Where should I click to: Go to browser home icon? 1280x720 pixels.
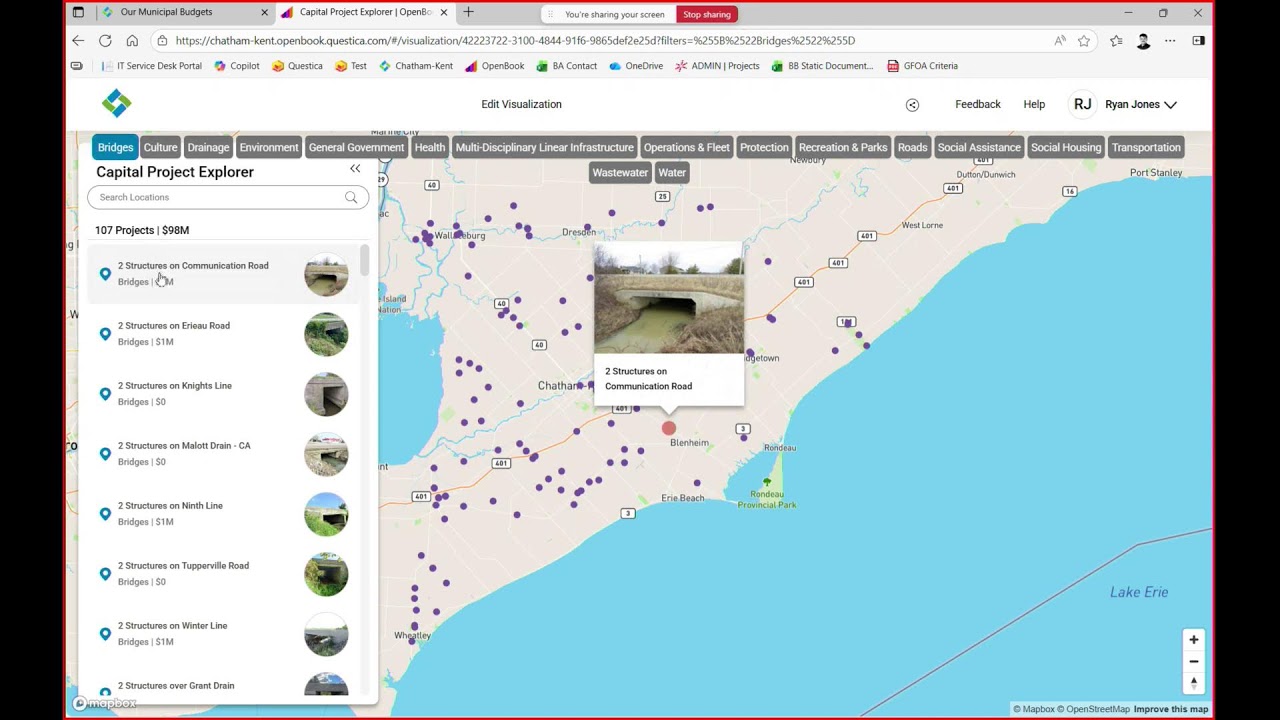pyautogui.click(x=132, y=41)
